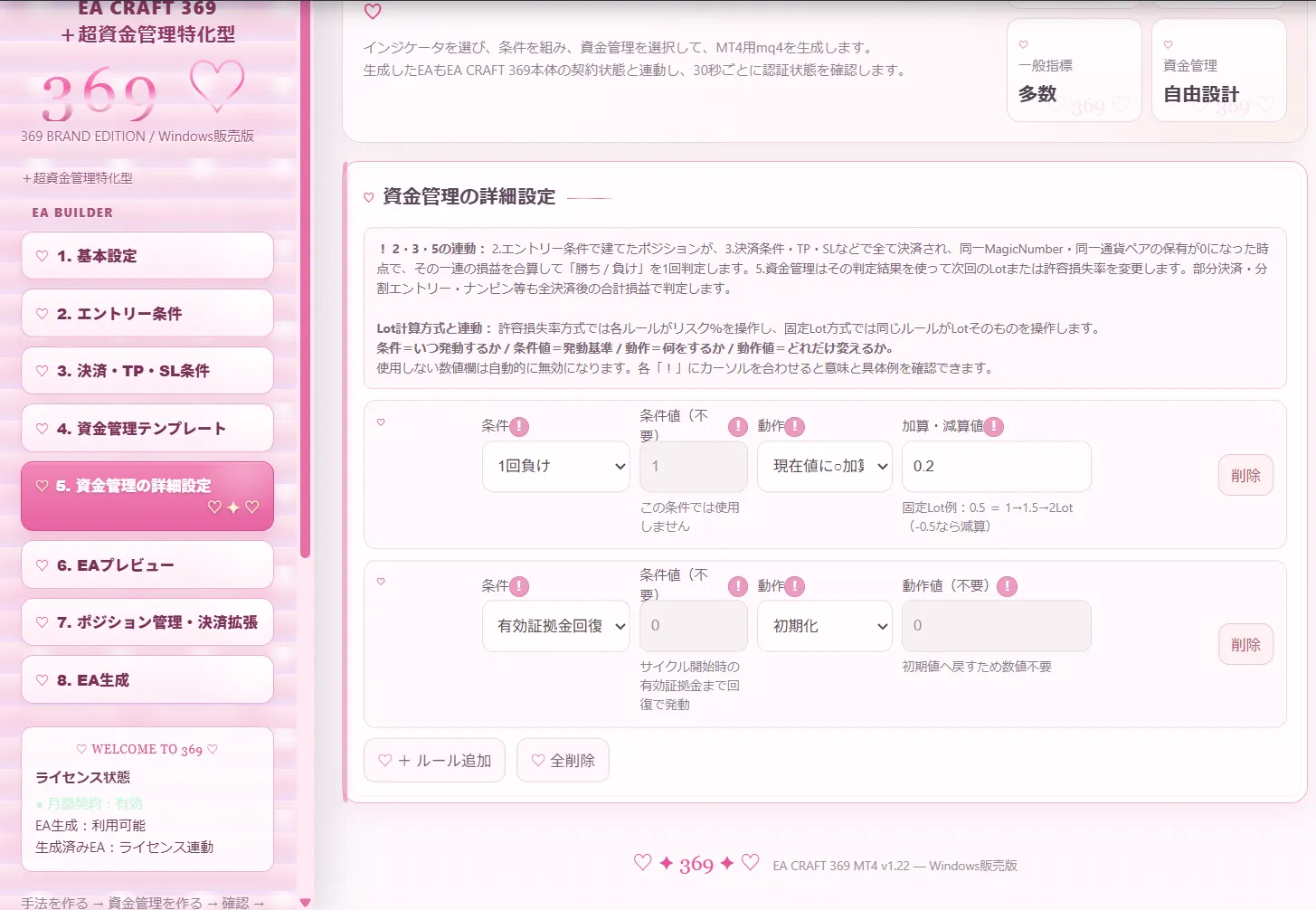Open 動作 dropdown showing 現在値に加算
Viewport: 1316px width, 910px height.
(x=825, y=467)
